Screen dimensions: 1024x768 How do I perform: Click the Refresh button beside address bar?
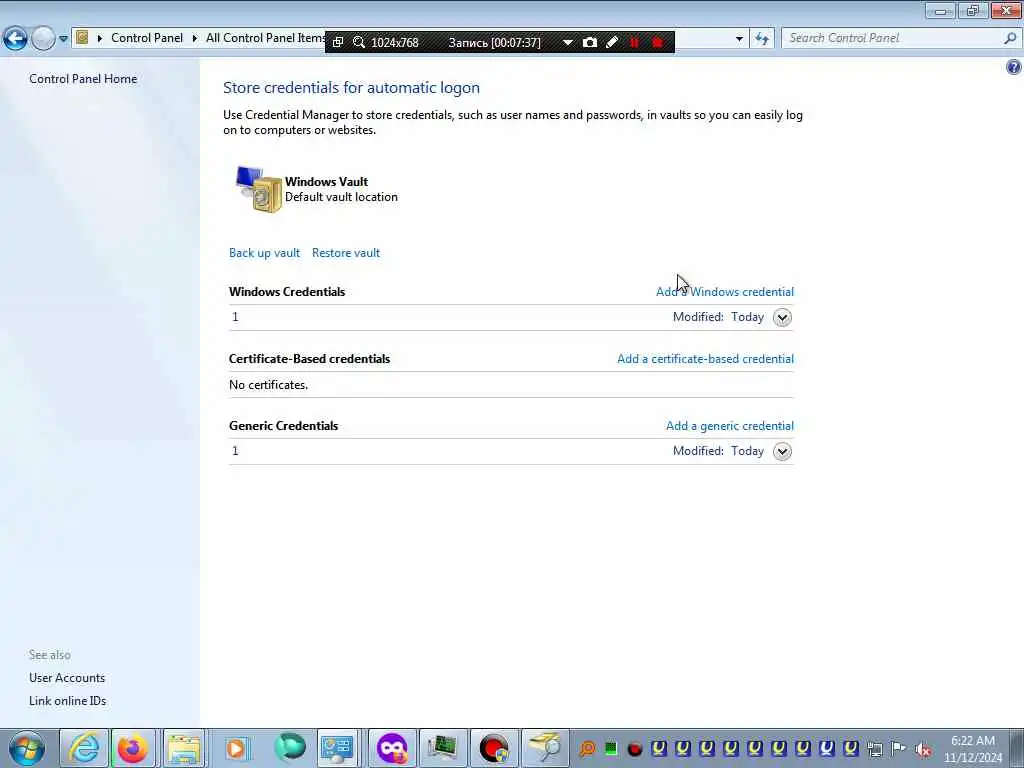coord(762,39)
